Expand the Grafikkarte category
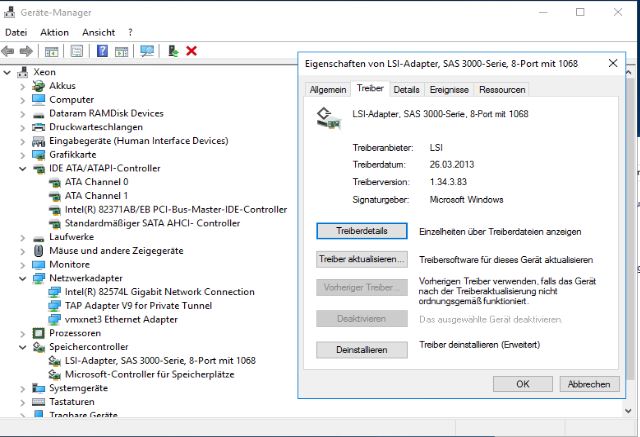Viewport: 640px width, 437px height. click(x=23, y=155)
